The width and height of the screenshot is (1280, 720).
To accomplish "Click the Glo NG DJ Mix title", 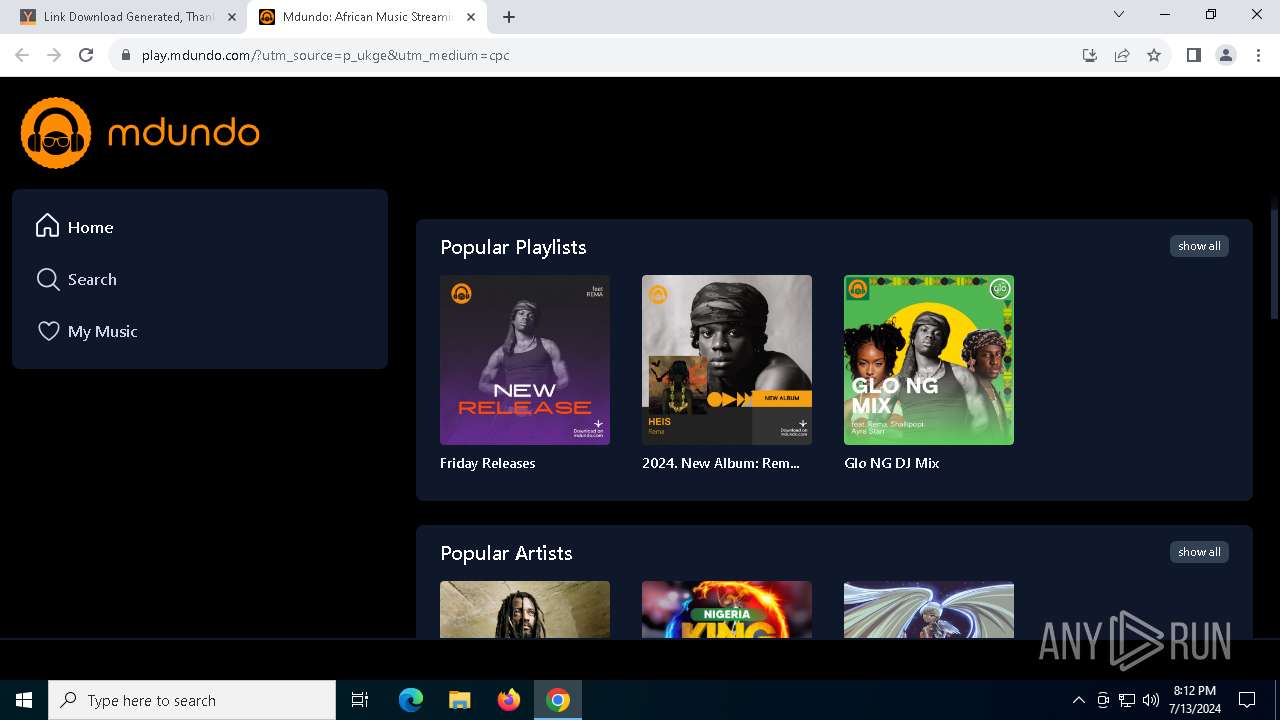I will 892,463.
